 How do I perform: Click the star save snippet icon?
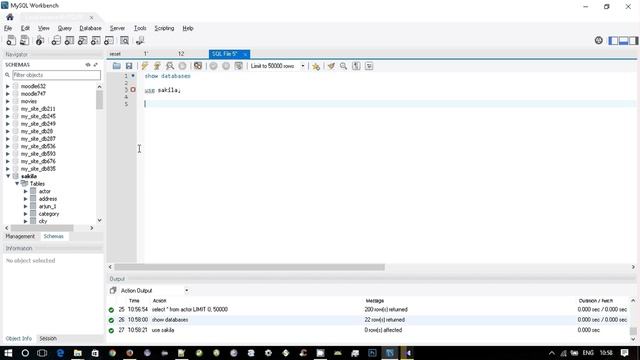click(x=316, y=66)
